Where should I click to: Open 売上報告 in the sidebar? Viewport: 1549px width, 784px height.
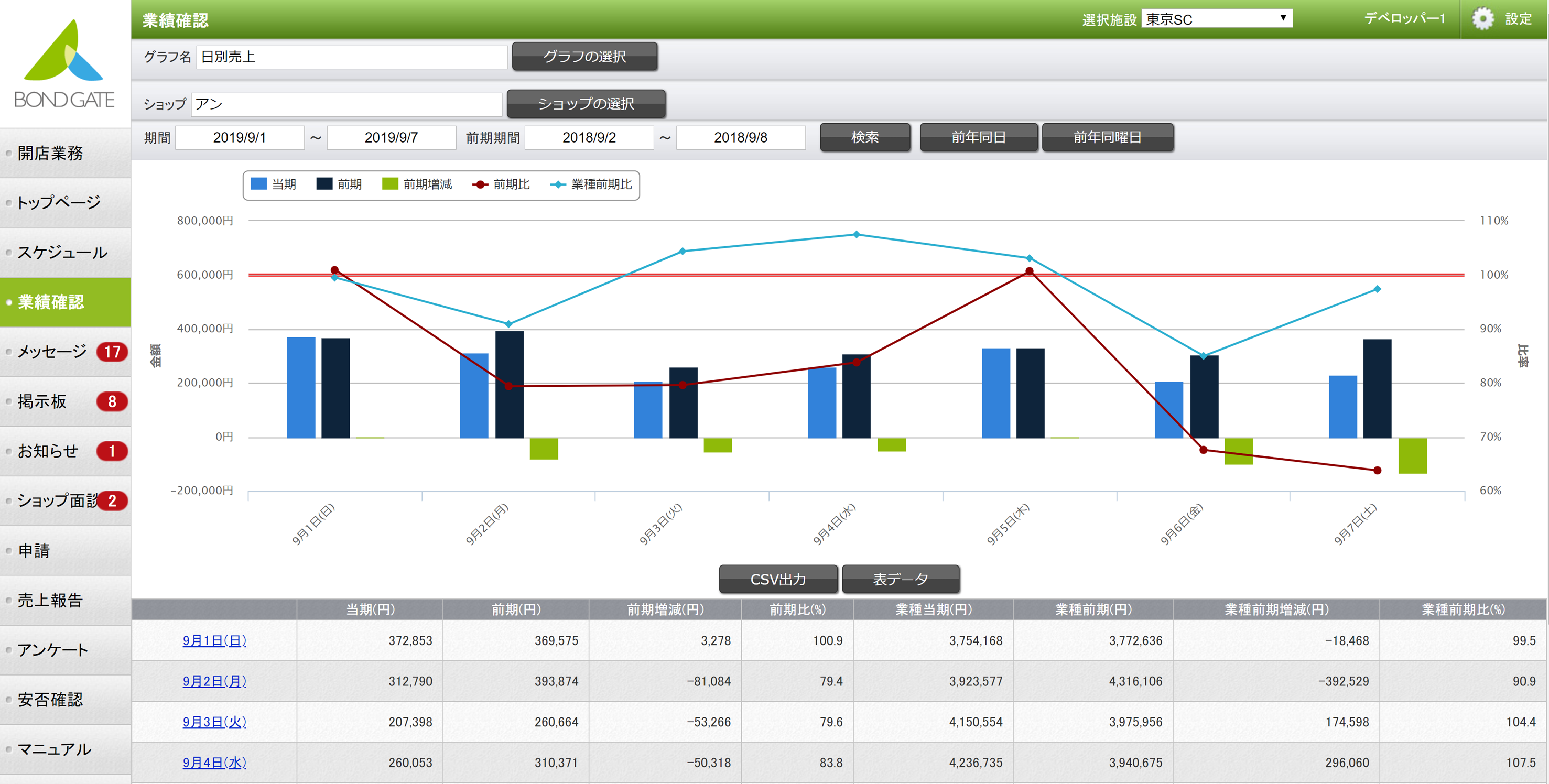[65, 600]
